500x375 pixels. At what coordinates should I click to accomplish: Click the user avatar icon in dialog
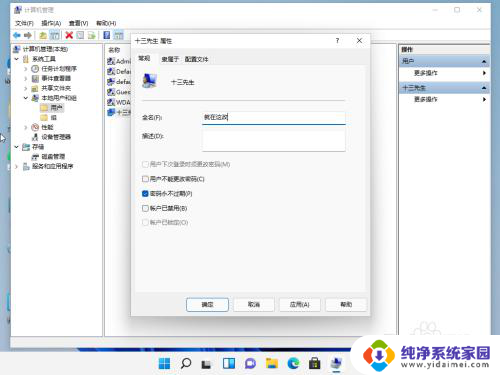tap(150, 81)
